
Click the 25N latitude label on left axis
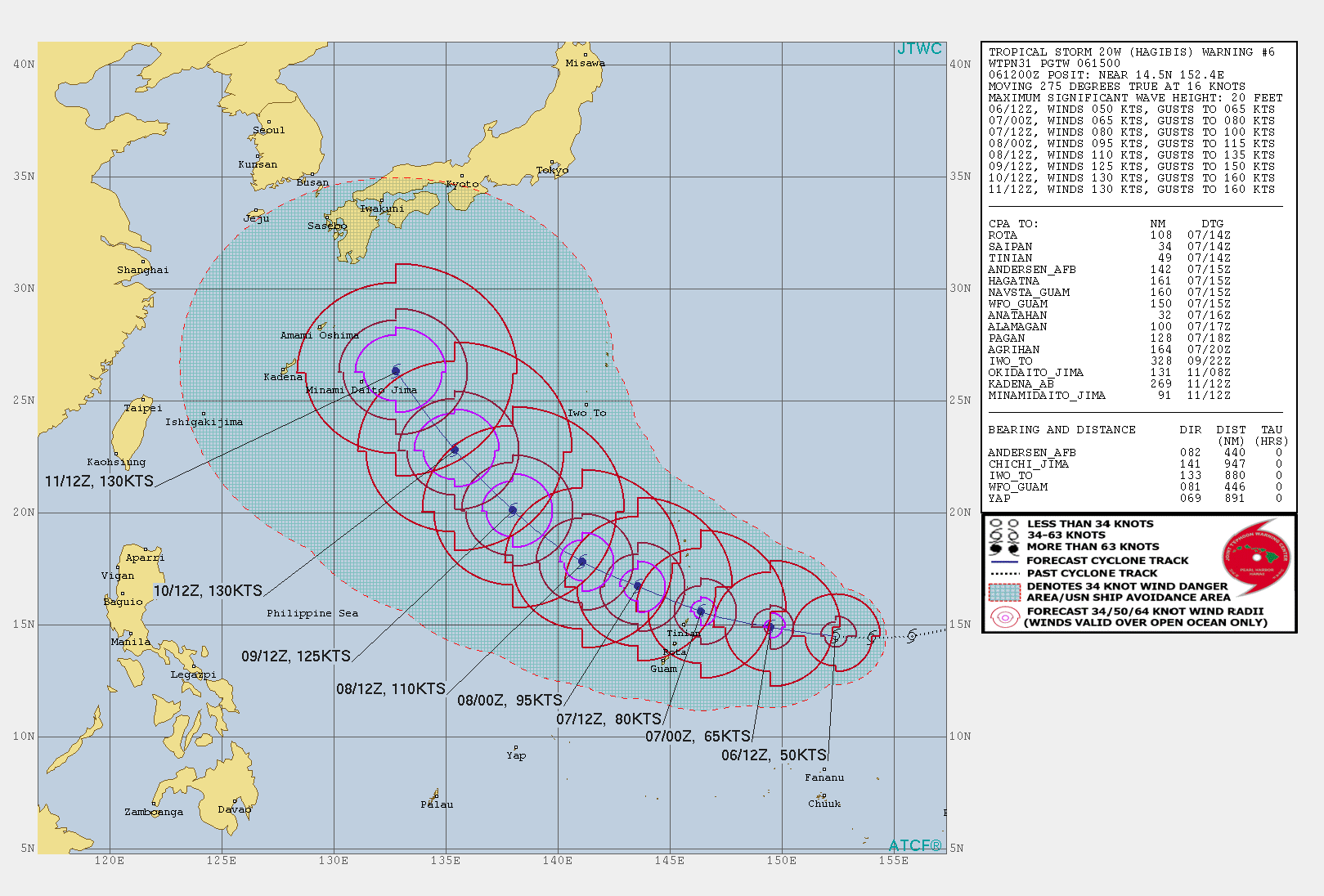point(24,400)
